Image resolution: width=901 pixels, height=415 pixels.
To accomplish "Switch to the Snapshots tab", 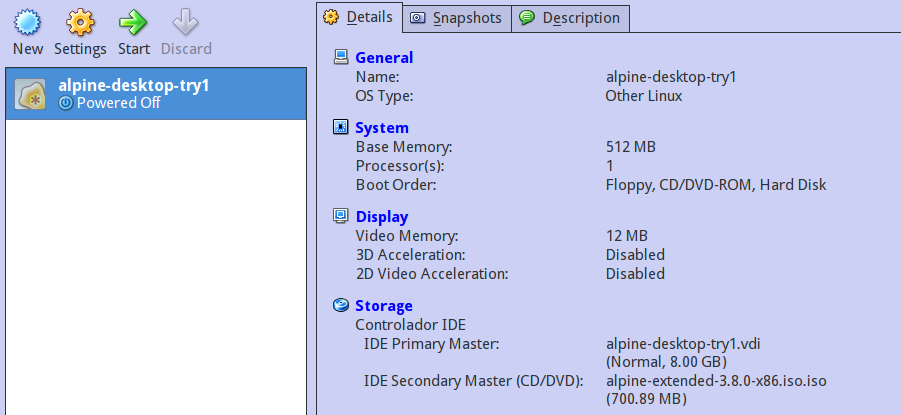I will [x=457, y=18].
